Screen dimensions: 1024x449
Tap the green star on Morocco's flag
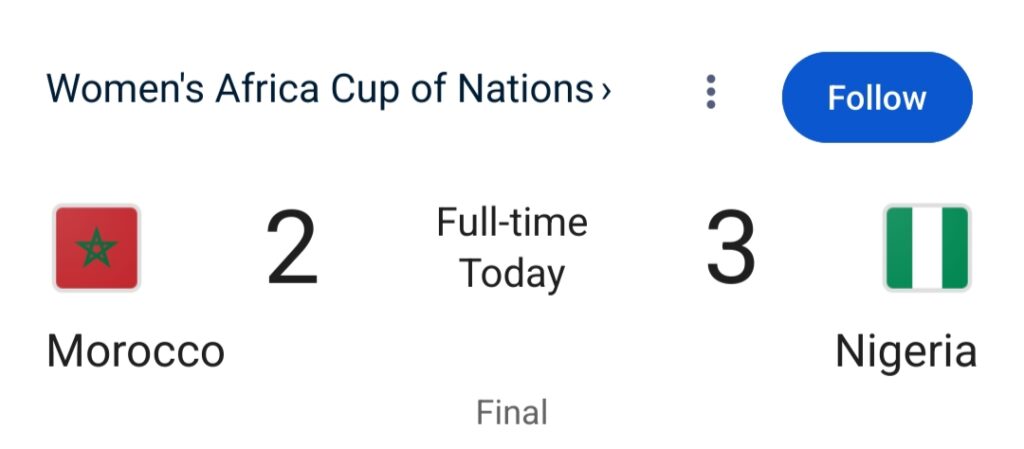pos(97,247)
